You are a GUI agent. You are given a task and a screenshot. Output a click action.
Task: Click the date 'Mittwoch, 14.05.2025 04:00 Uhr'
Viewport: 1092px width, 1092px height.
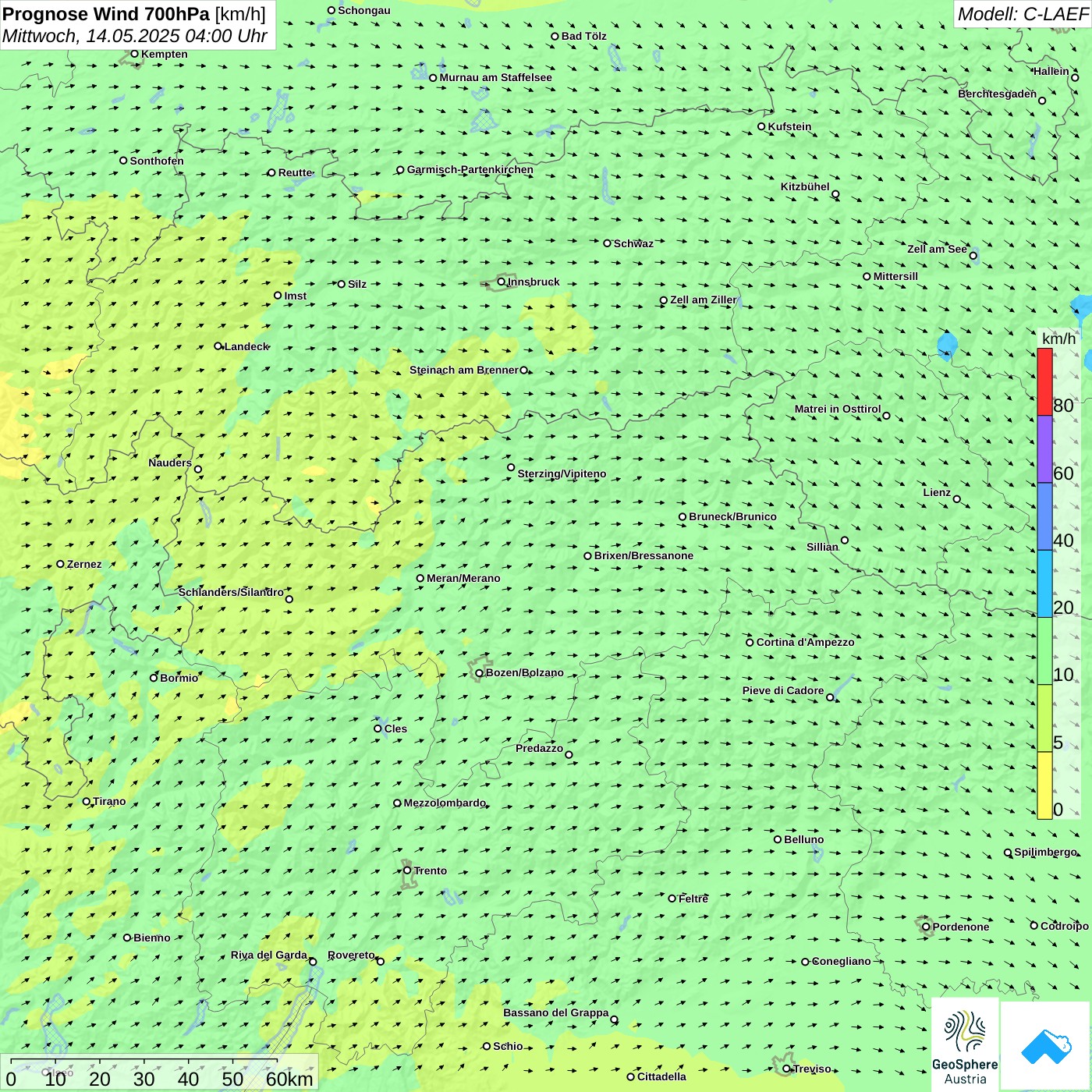pyautogui.click(x=135, y=37)
